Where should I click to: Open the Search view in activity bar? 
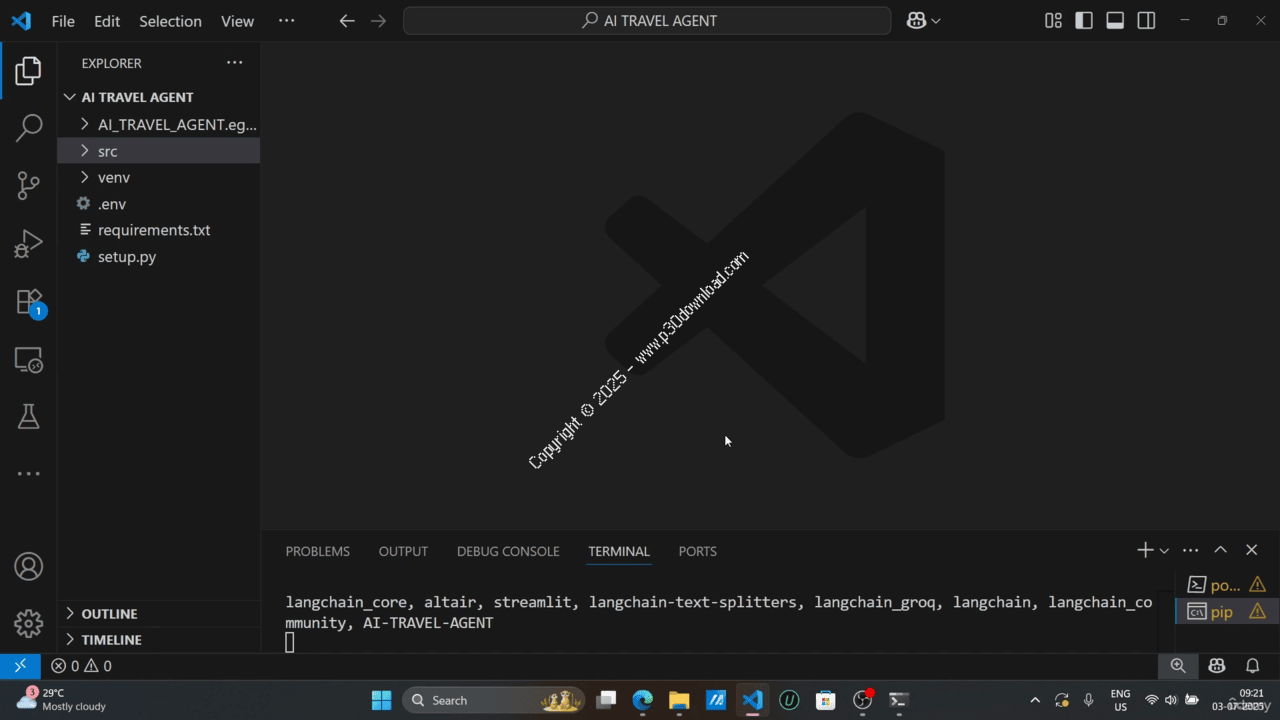pyautogui.click(x=29, y=127)
